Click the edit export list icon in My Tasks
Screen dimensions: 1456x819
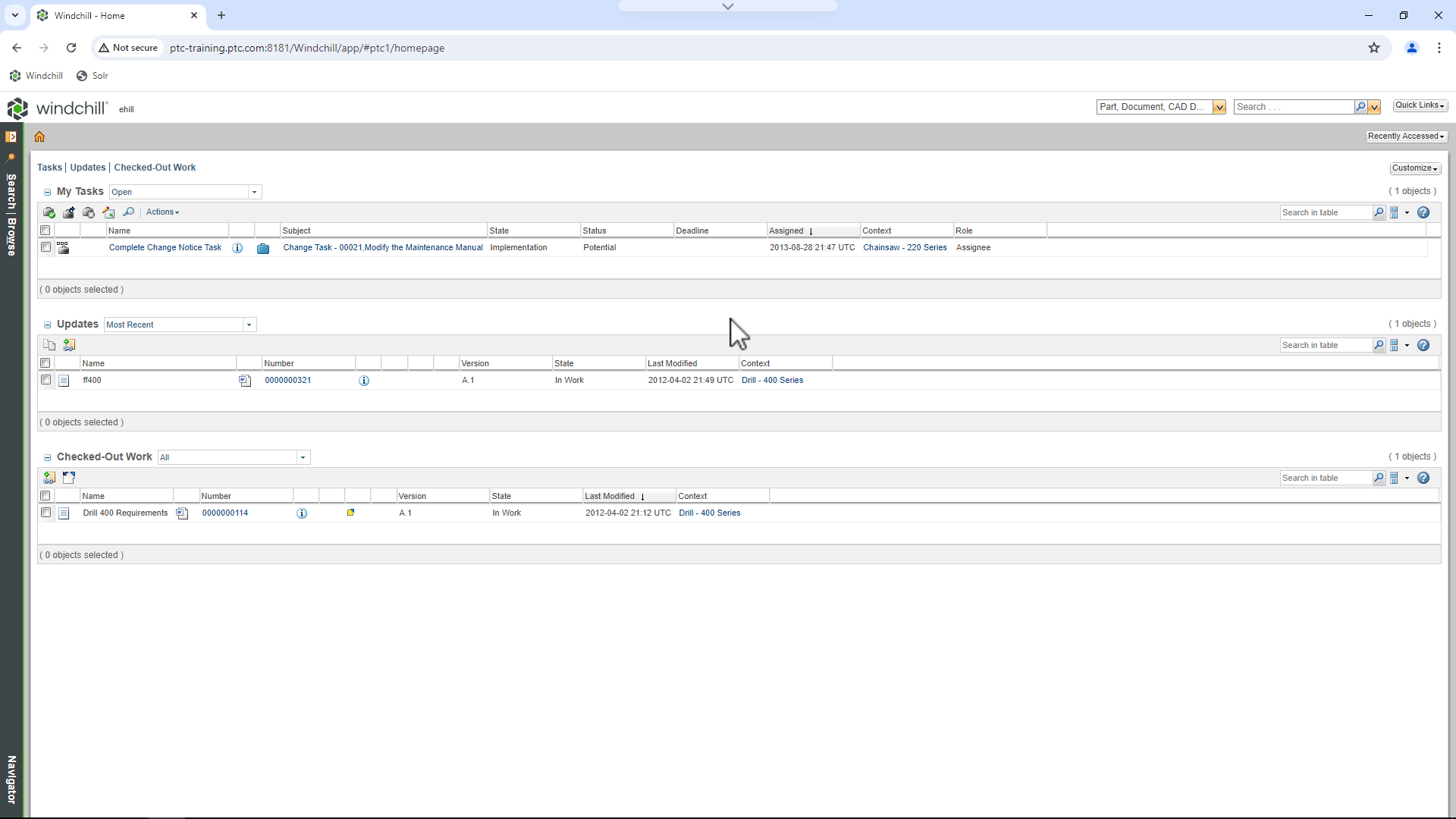pos(108,212)
